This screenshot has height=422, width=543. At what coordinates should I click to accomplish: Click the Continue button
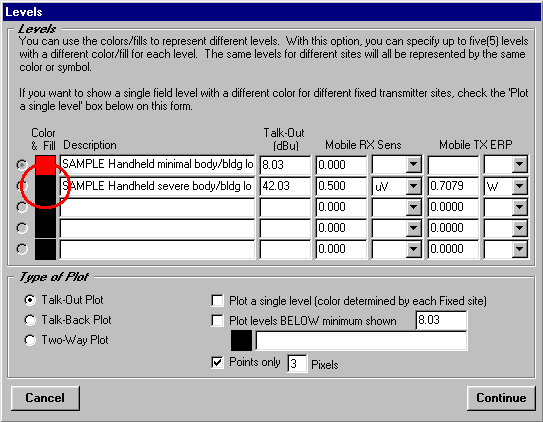(x=501, y=398)
